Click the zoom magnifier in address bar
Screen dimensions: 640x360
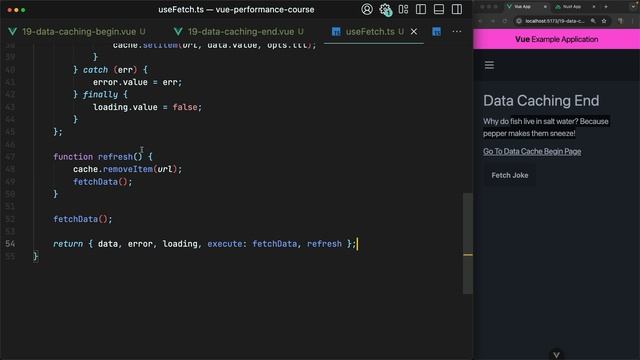593,21
